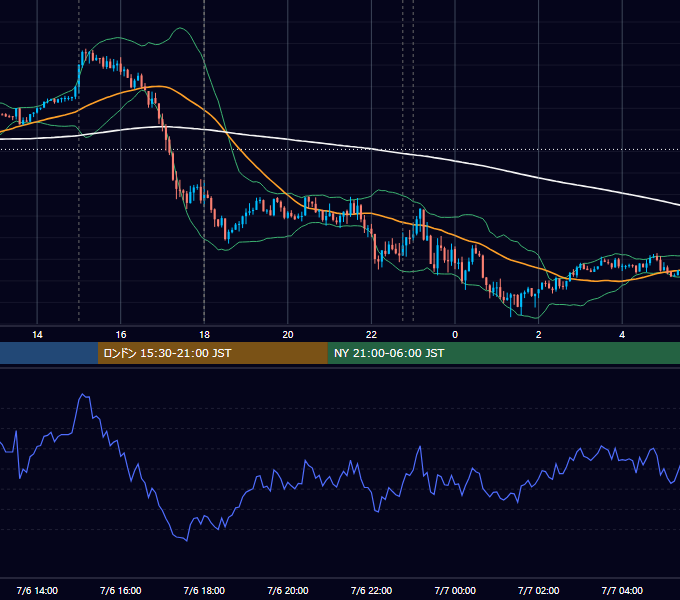Click the time axis label 4

pos(622,335)
